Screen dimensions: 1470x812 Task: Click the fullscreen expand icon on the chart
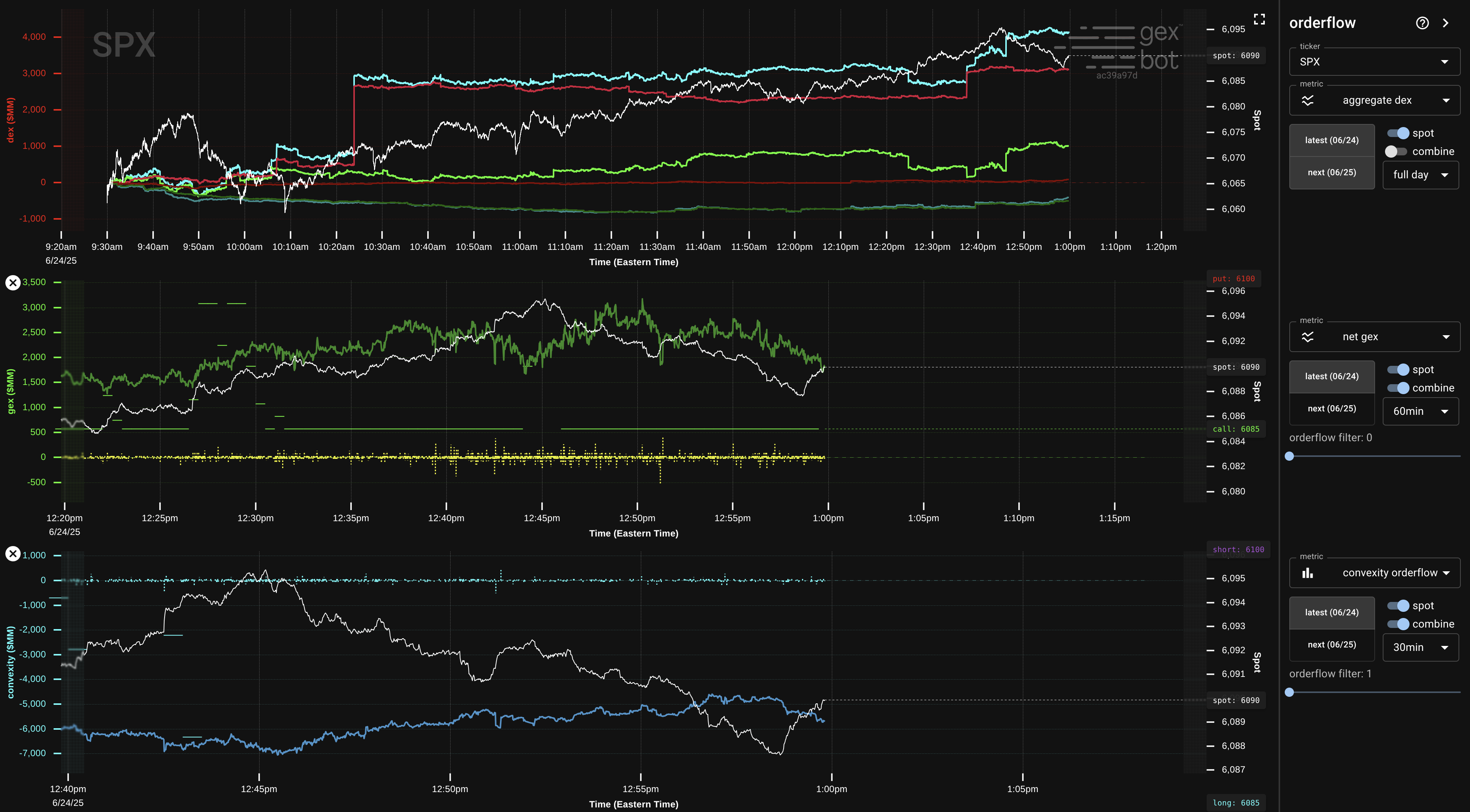[1259, 20]
